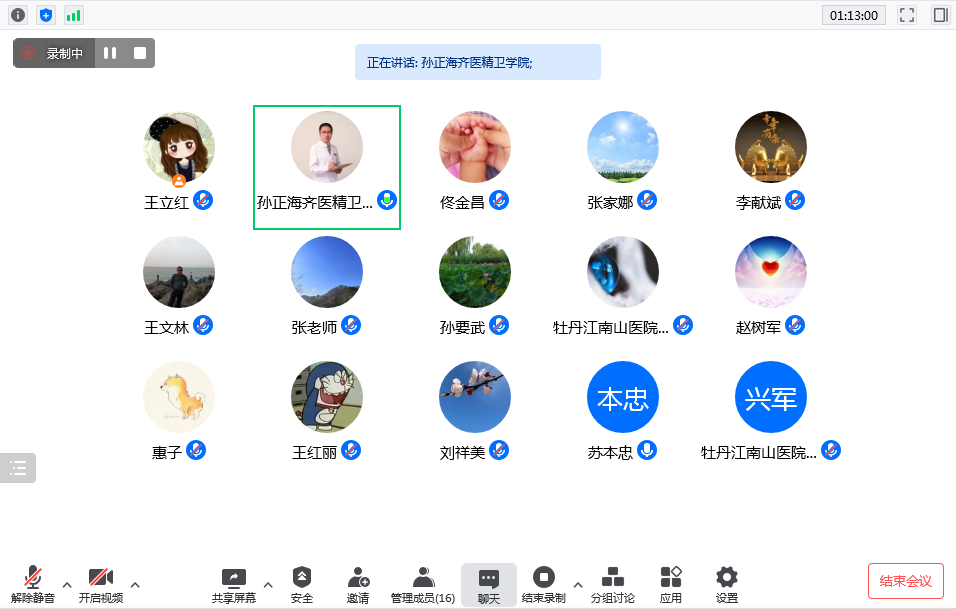
Task: Expand video options arrow beside camera
Action: click(x=135, y=584)
